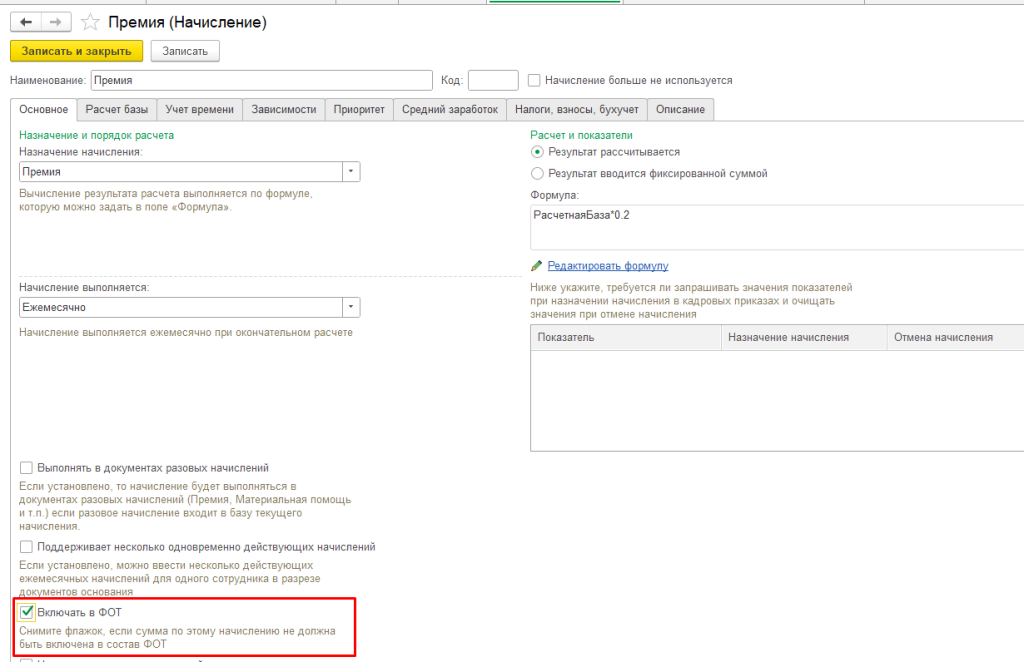
Task: Click the pencil icon beside Редактировать формулу
Action: point(537,266)
